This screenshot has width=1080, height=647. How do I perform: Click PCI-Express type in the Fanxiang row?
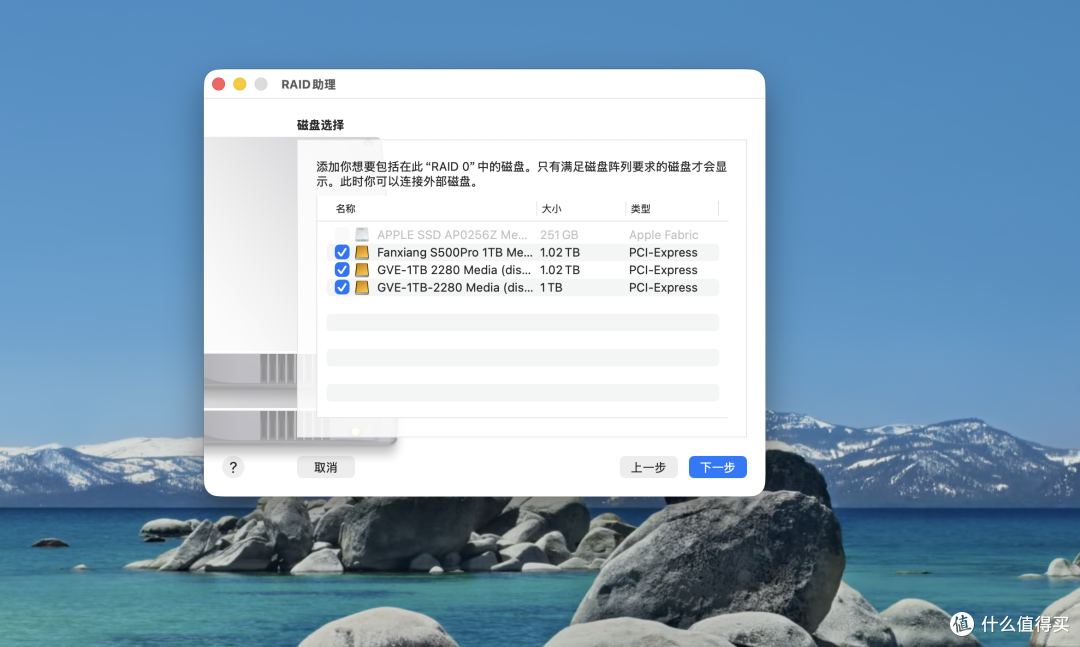663,252
